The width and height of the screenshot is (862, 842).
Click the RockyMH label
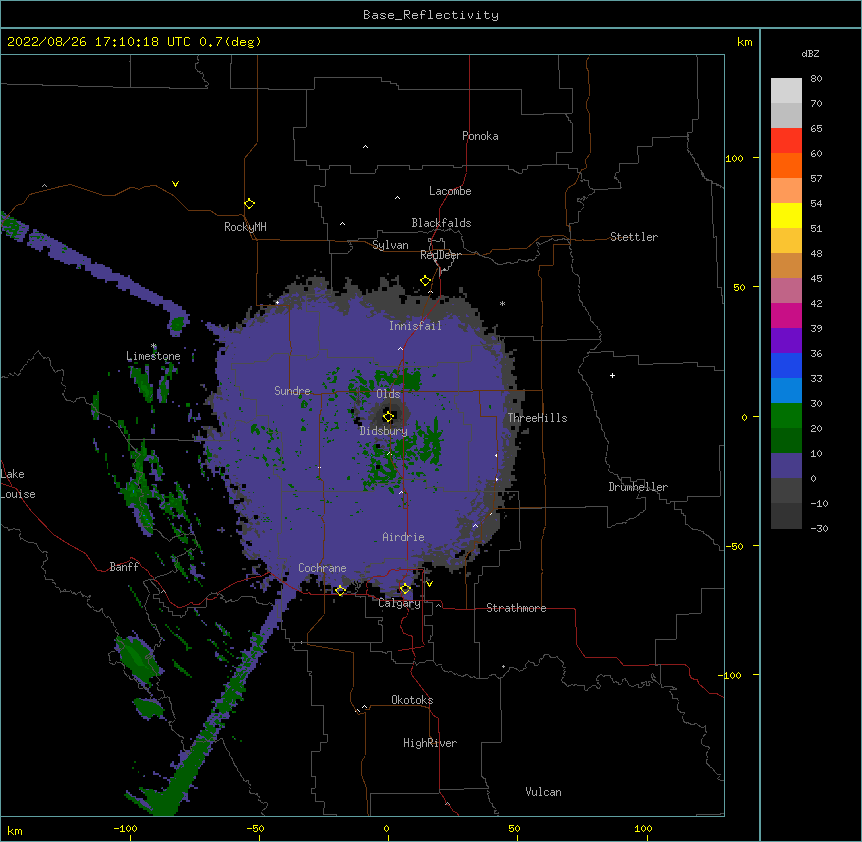(x=245, y=227)
